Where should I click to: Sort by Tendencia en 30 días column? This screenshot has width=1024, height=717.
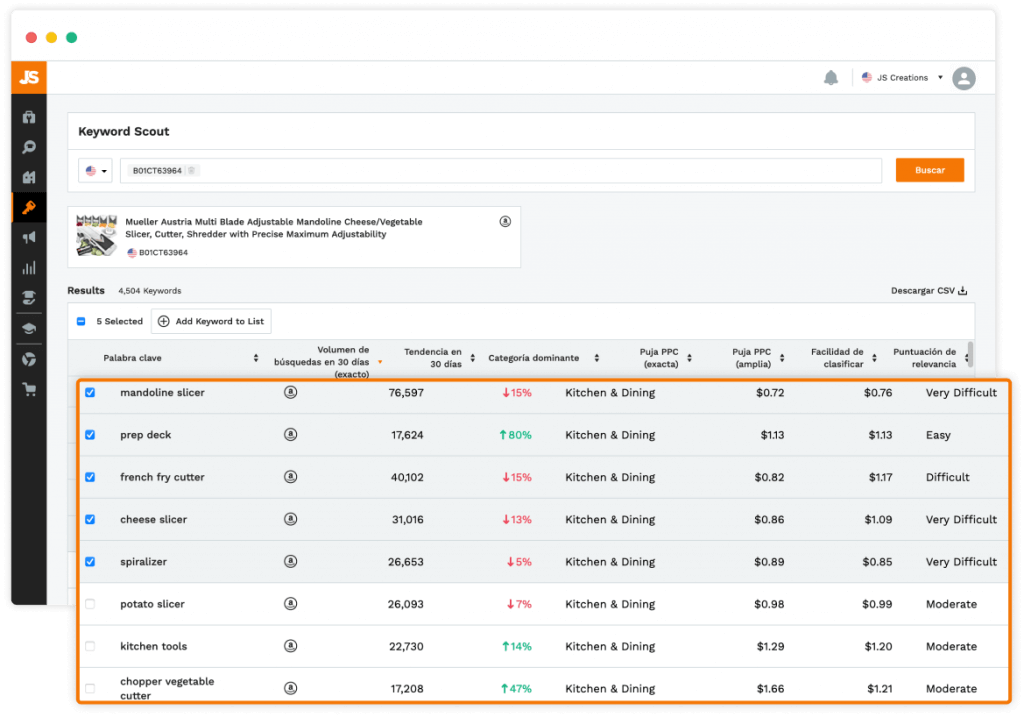pos(472,358)
